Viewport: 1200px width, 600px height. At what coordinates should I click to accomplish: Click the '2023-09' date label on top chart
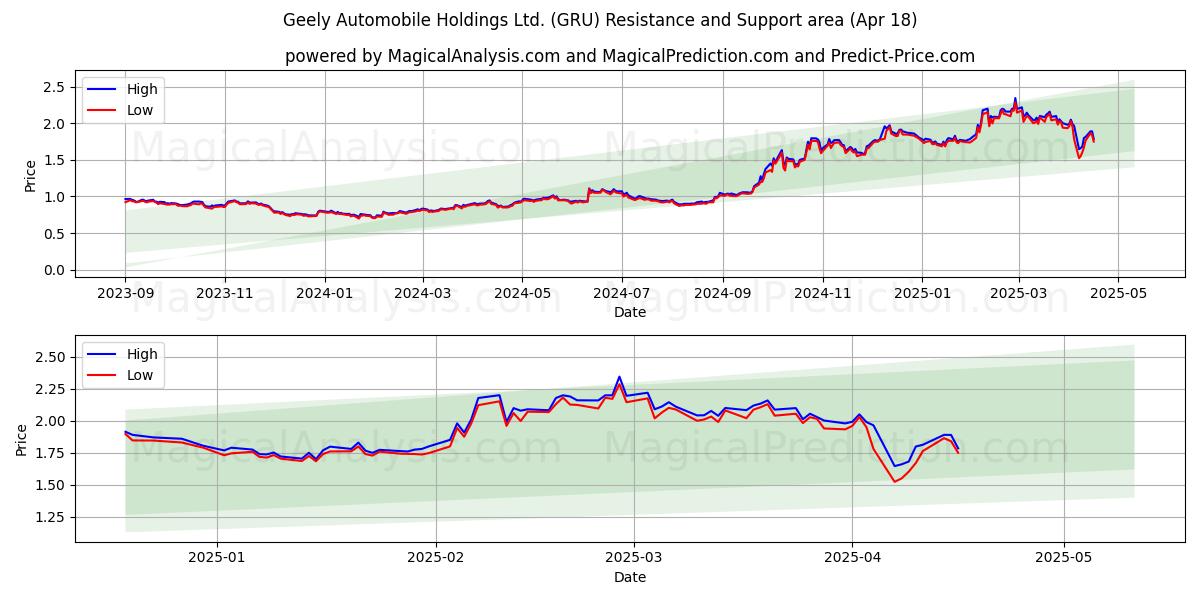(x=125, y=294)
